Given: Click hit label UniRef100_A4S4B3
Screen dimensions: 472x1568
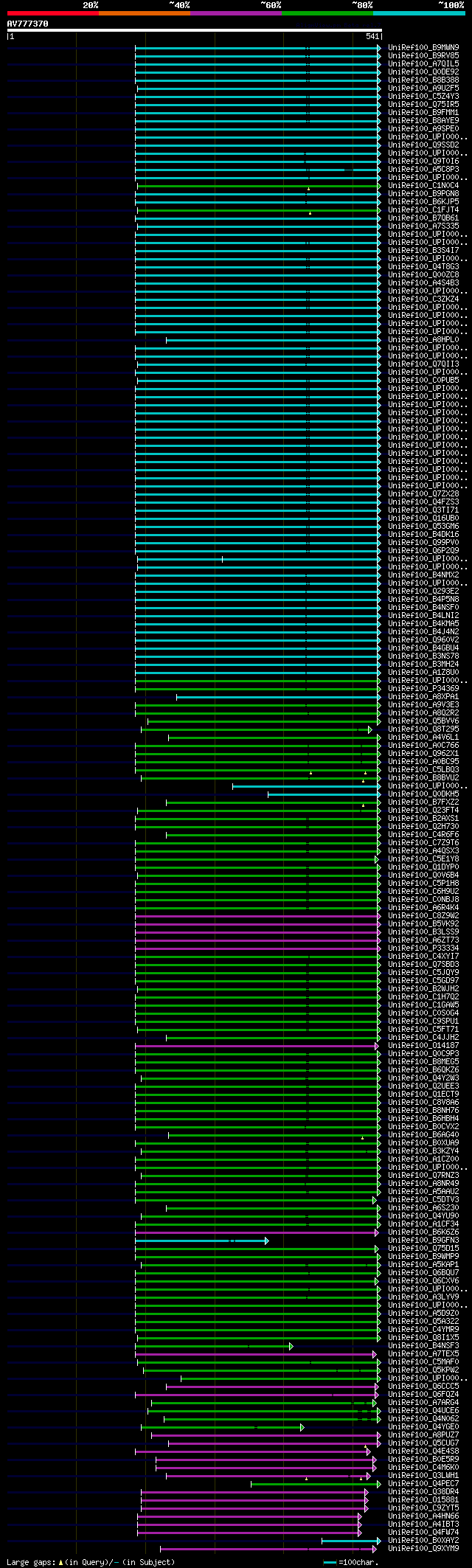Looking at the screenshot, I should pos(423,283).
